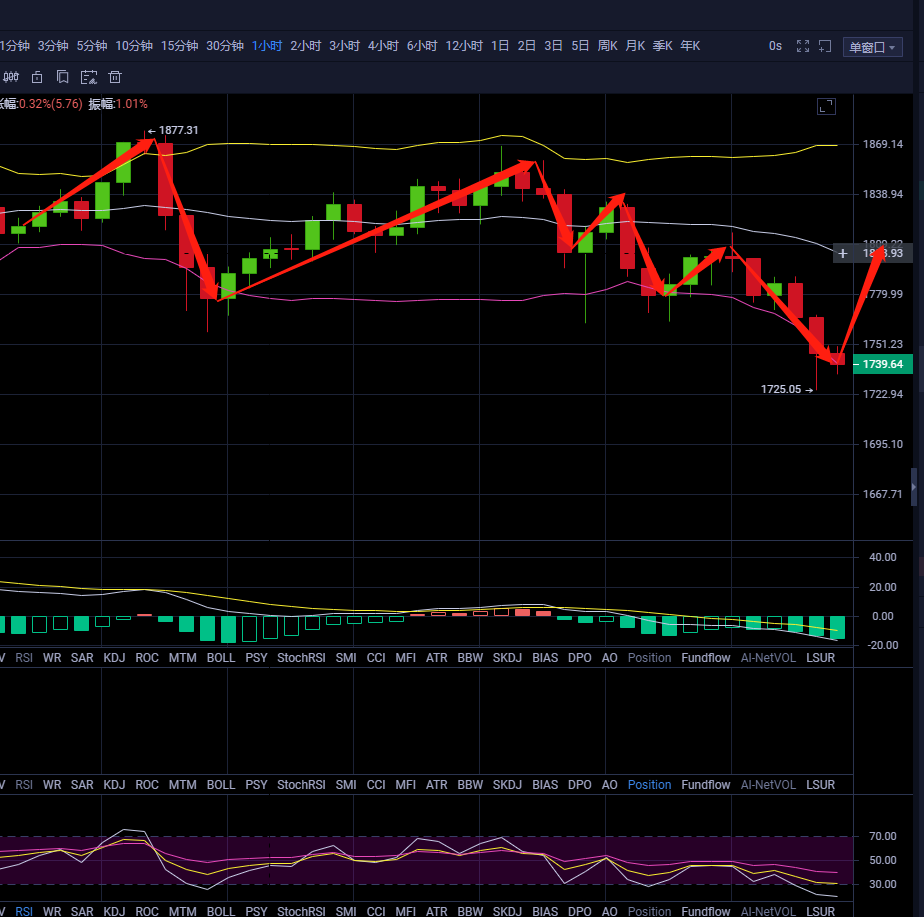This screenshot has height=917, width=924.
Task: Toggle BOLL indicator in the bottom indicator row
Action: (220, 911)
